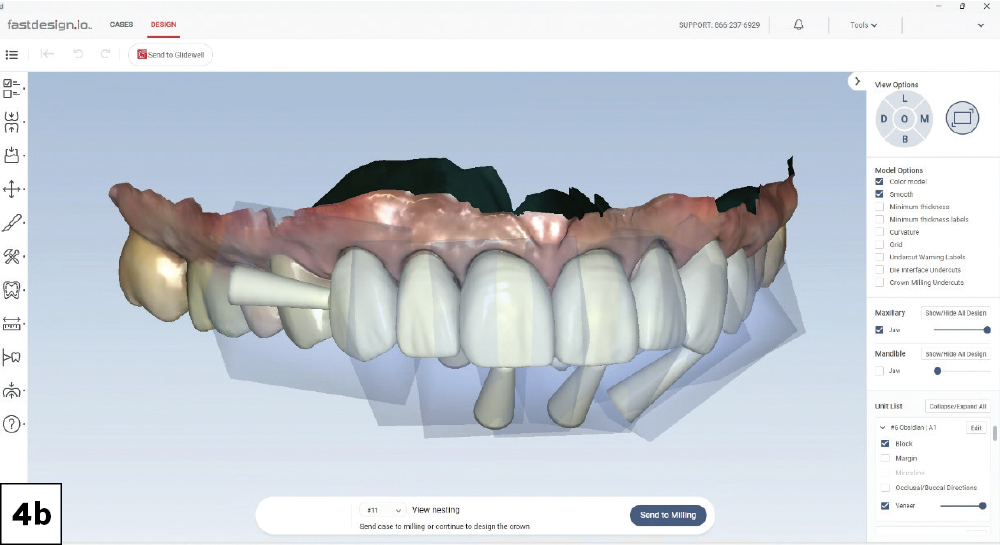The height and width of the screenshot is (545, 1000).
Task: Select the arch alignment tool icon
Action: [x=11, y=391]
